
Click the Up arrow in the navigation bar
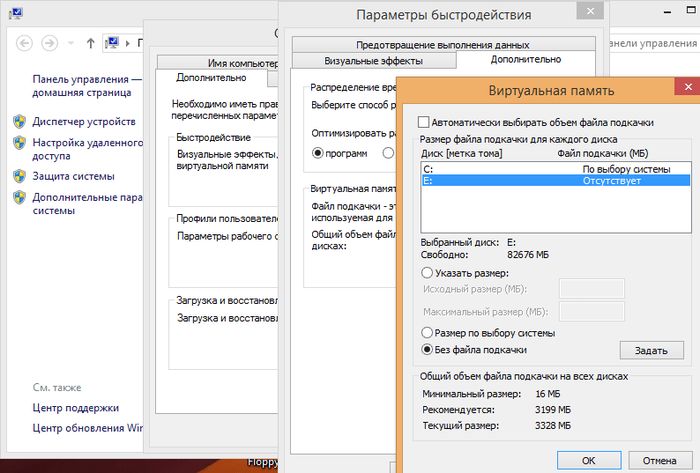[x=91, y=43]
